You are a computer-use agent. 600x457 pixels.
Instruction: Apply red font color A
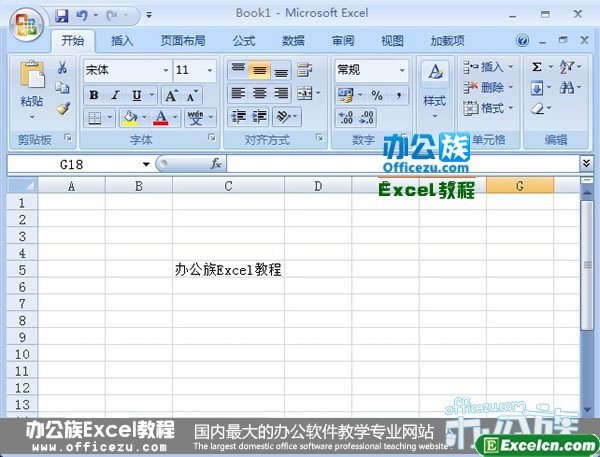tap(161, 118)
